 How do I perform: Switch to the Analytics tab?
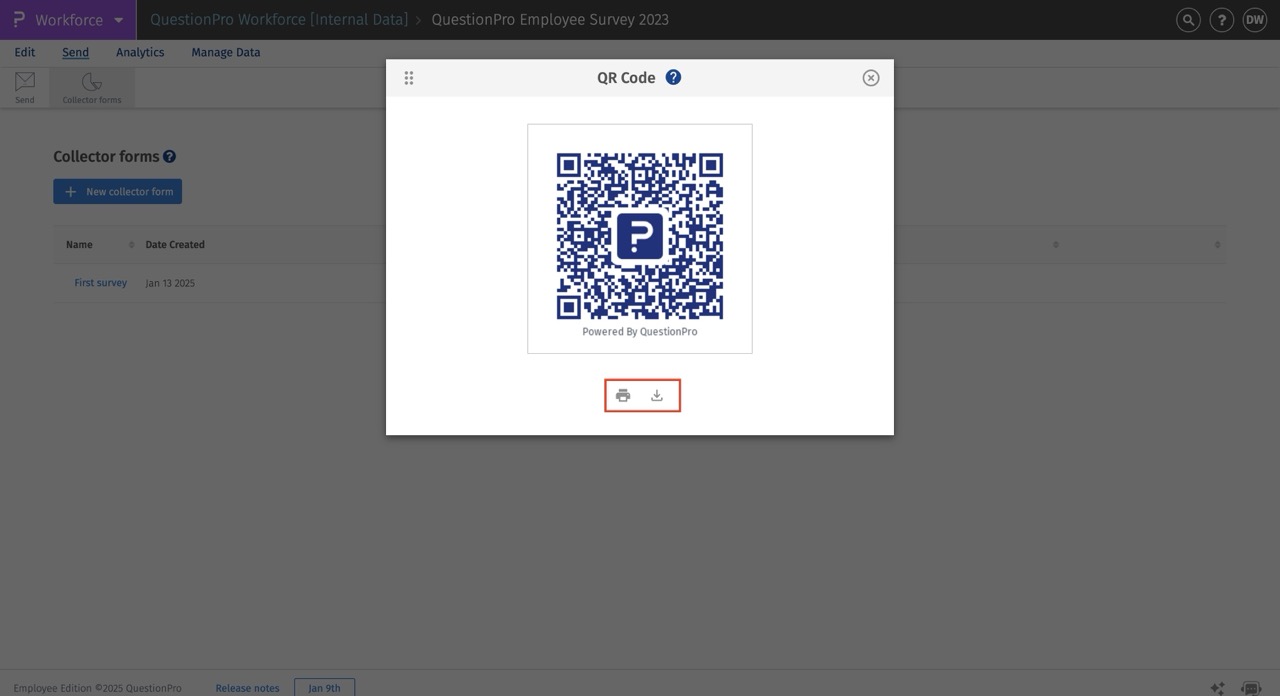point(139,52)
